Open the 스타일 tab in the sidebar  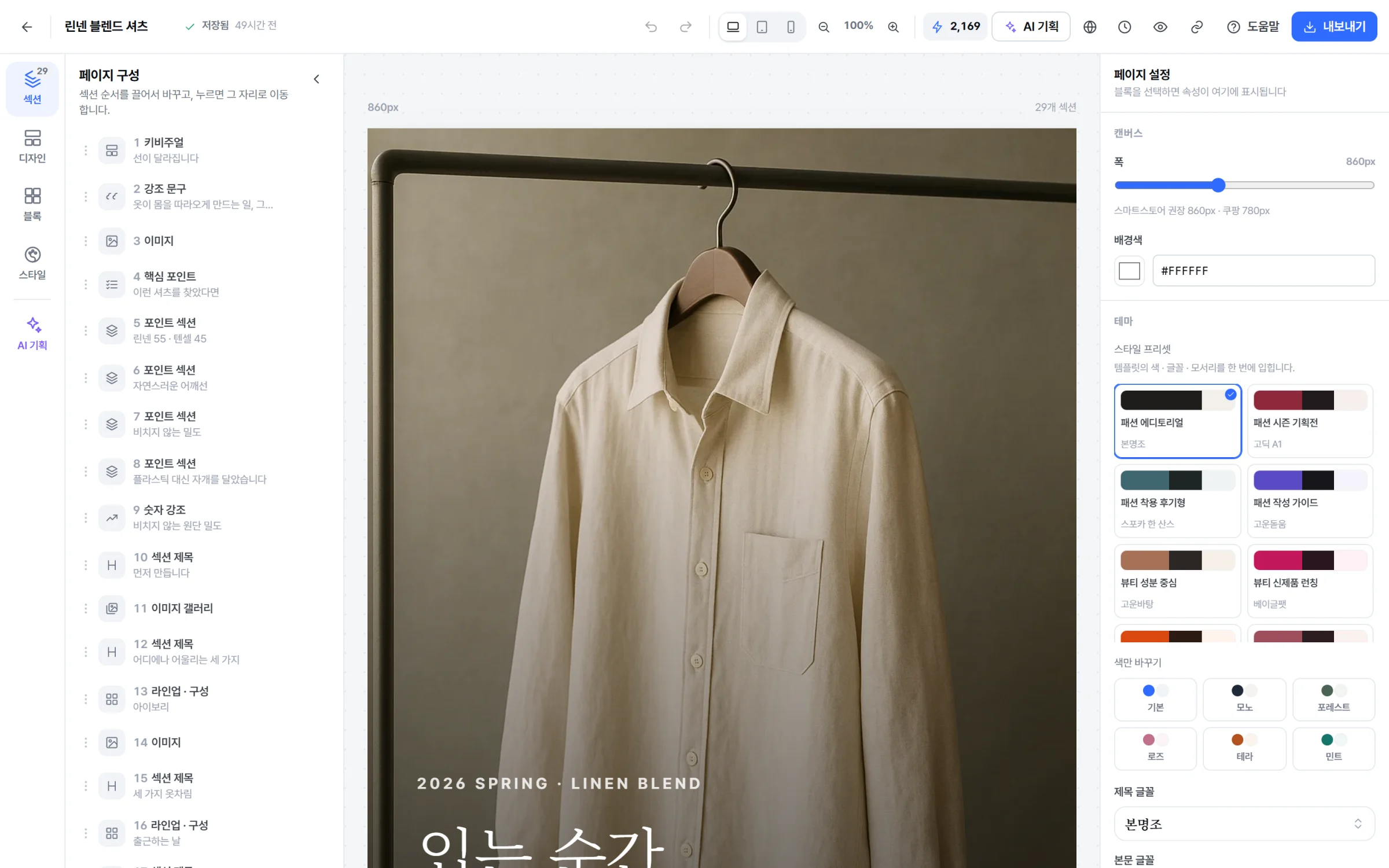32,263
